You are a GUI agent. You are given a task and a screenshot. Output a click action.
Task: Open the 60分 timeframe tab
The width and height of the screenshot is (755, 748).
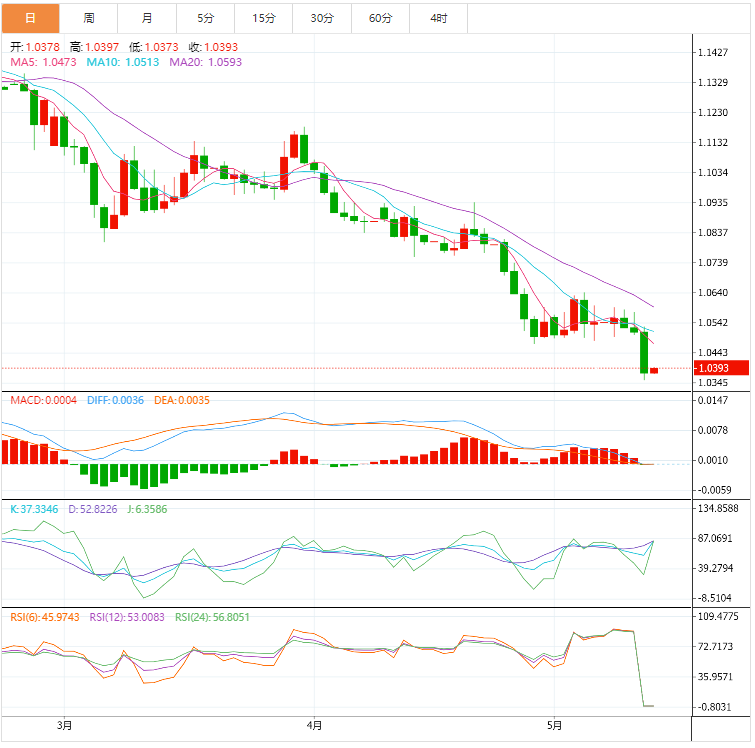pos(380,18)
